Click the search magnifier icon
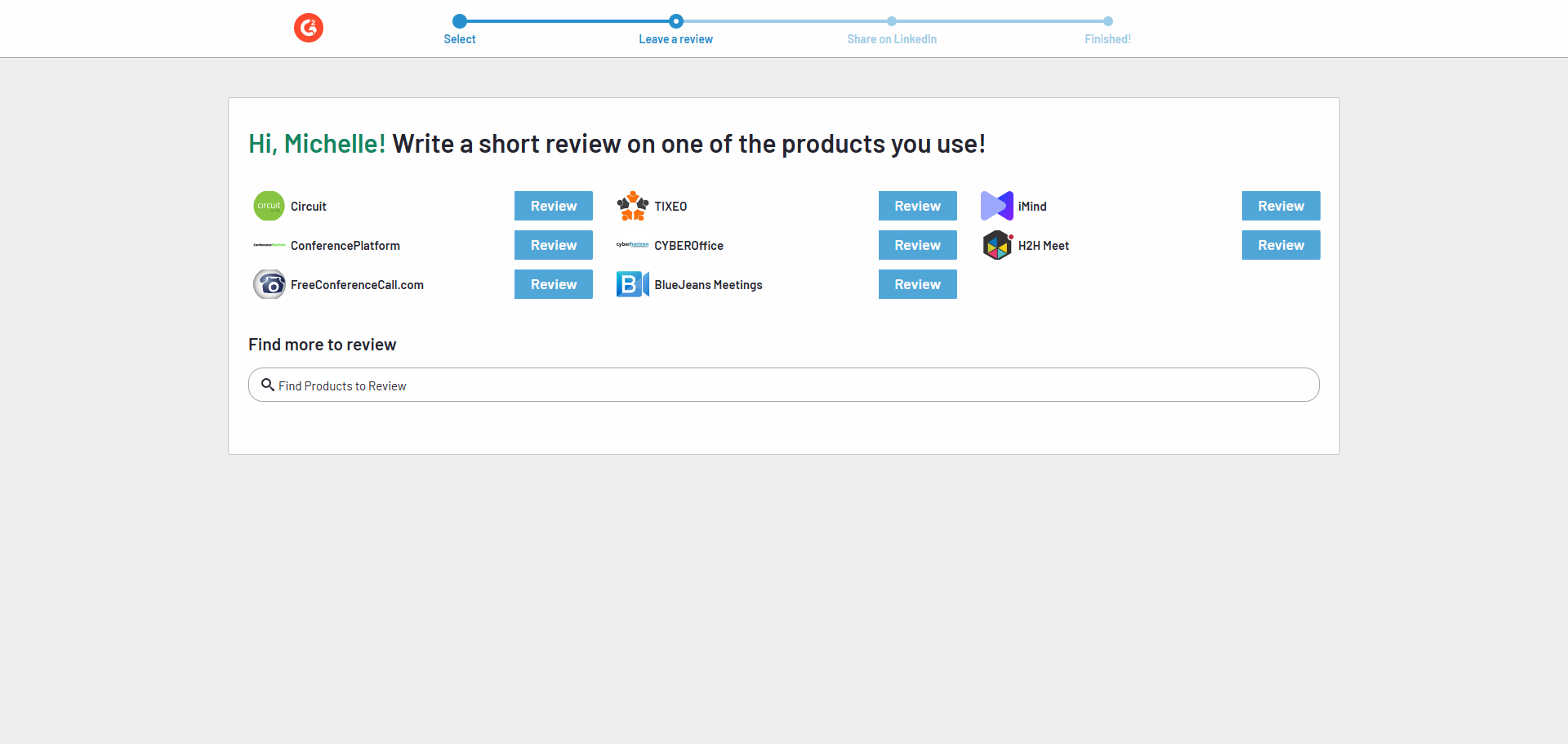The width and height of the screenshot is (1568, 744). coord(267,385)
